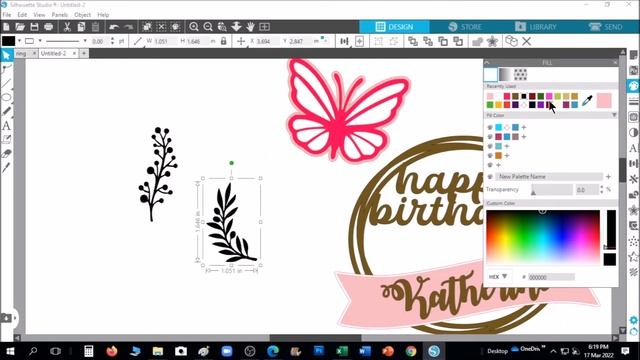640x360 pixels.
Task: Pick a color with the eyedropper icon
Action: 587,100
